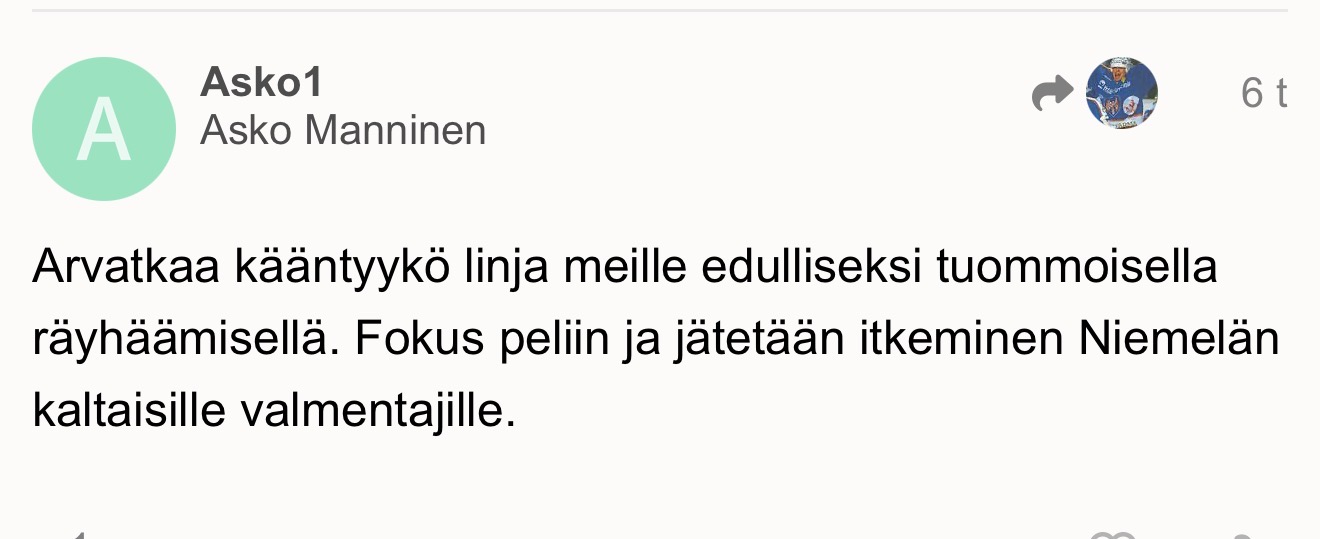Image resolution: width=1320 pixels, height=539 pixels.
Task: Click the word "kaltaisille" in the last line
Action: 128,410
